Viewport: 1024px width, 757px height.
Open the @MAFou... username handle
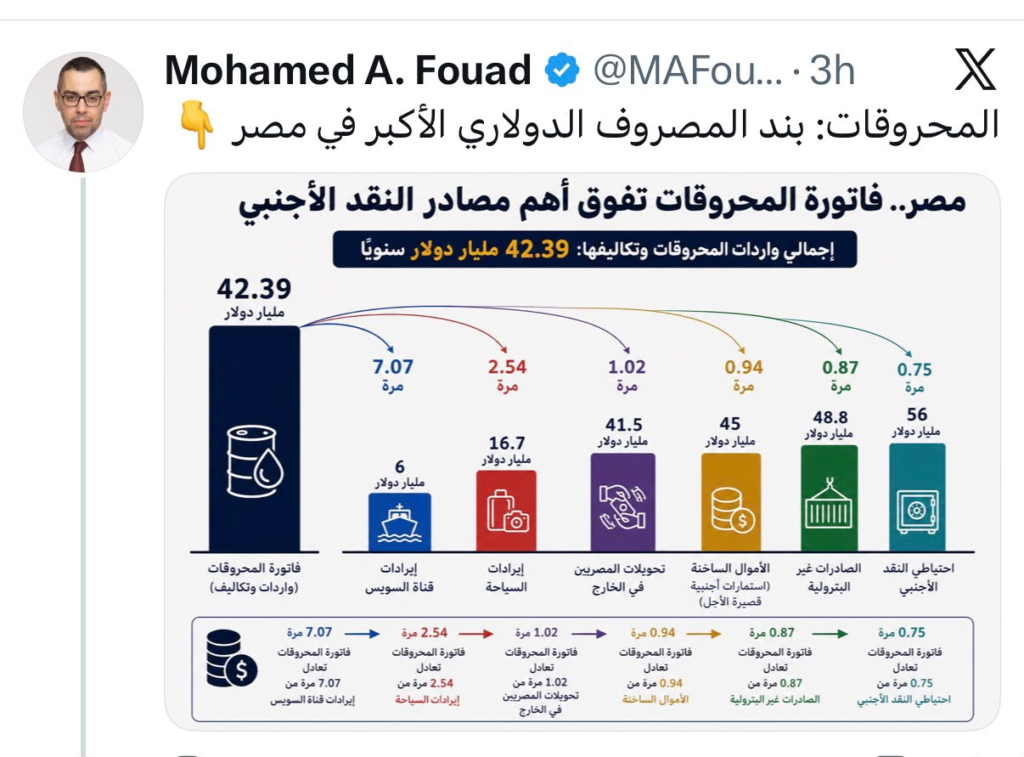click(687, 71)
